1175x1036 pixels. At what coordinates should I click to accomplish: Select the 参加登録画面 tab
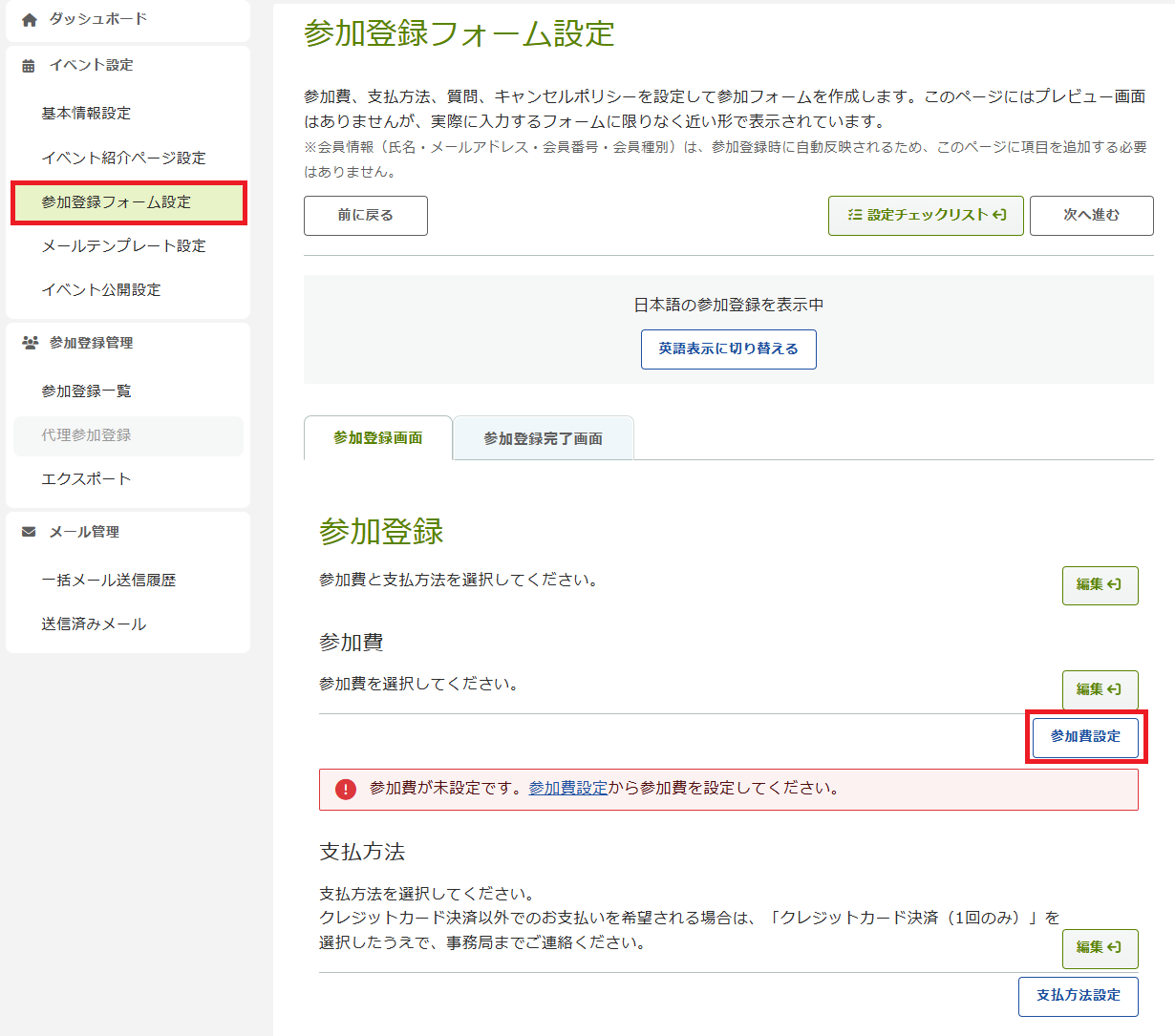(x=378, y=438)
